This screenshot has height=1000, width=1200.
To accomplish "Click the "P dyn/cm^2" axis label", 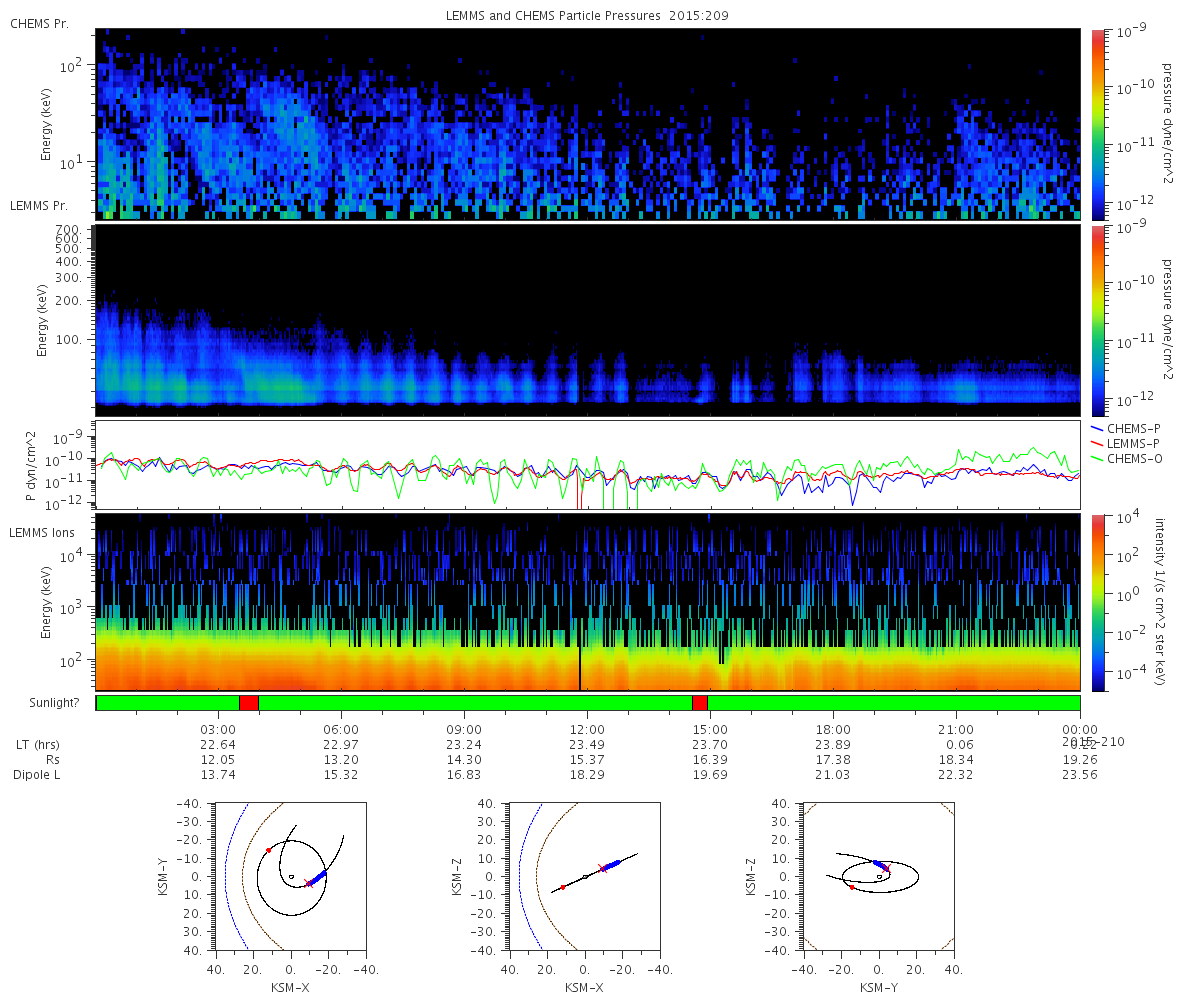I will pos(30,465).
